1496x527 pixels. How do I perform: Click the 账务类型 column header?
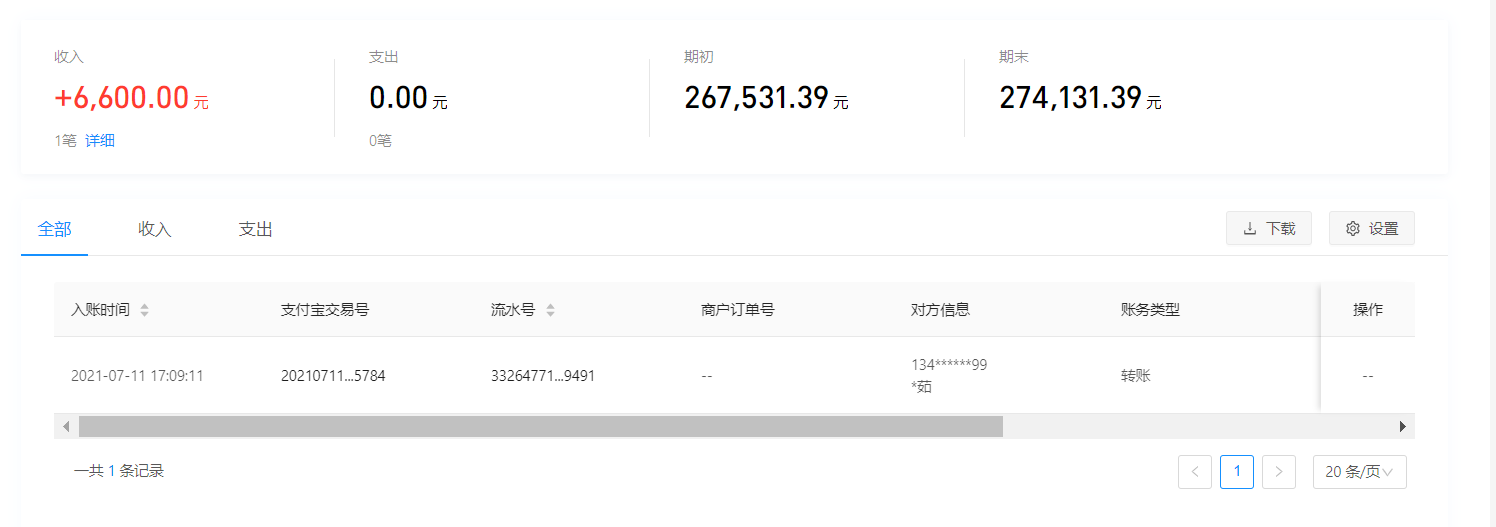[1150, 310]
